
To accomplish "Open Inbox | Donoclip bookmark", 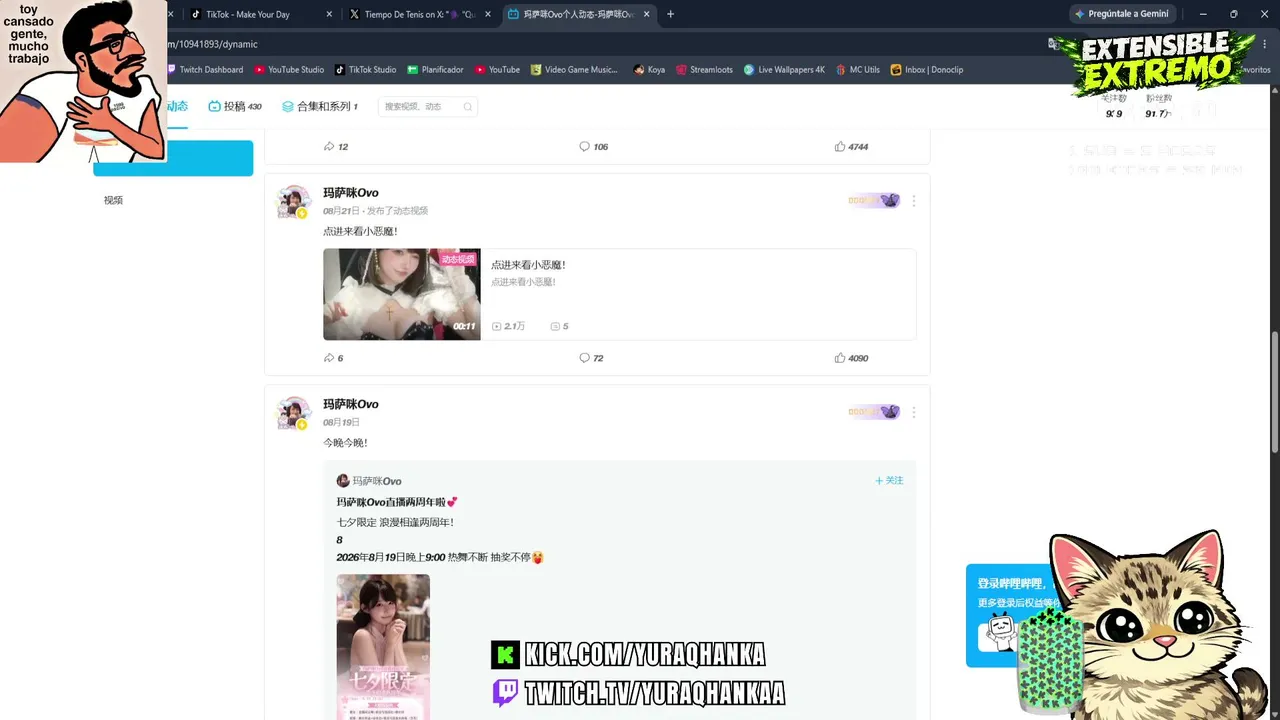I will click(927, 70).
